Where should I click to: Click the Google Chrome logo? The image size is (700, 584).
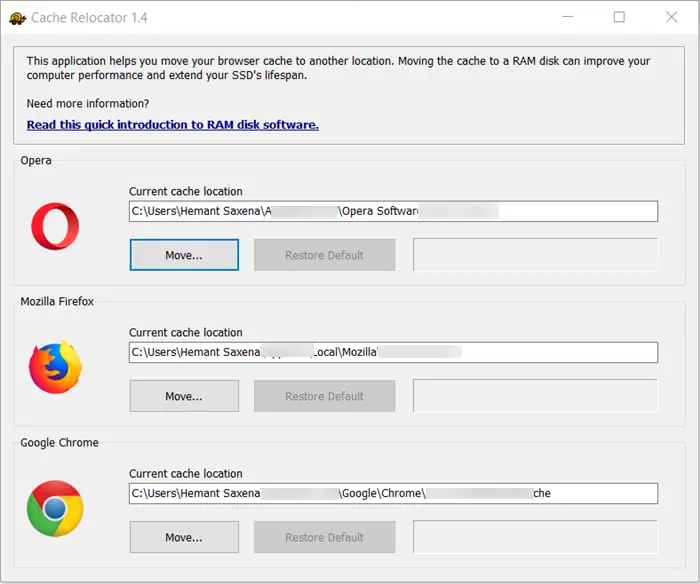click(x=55, y=509)
